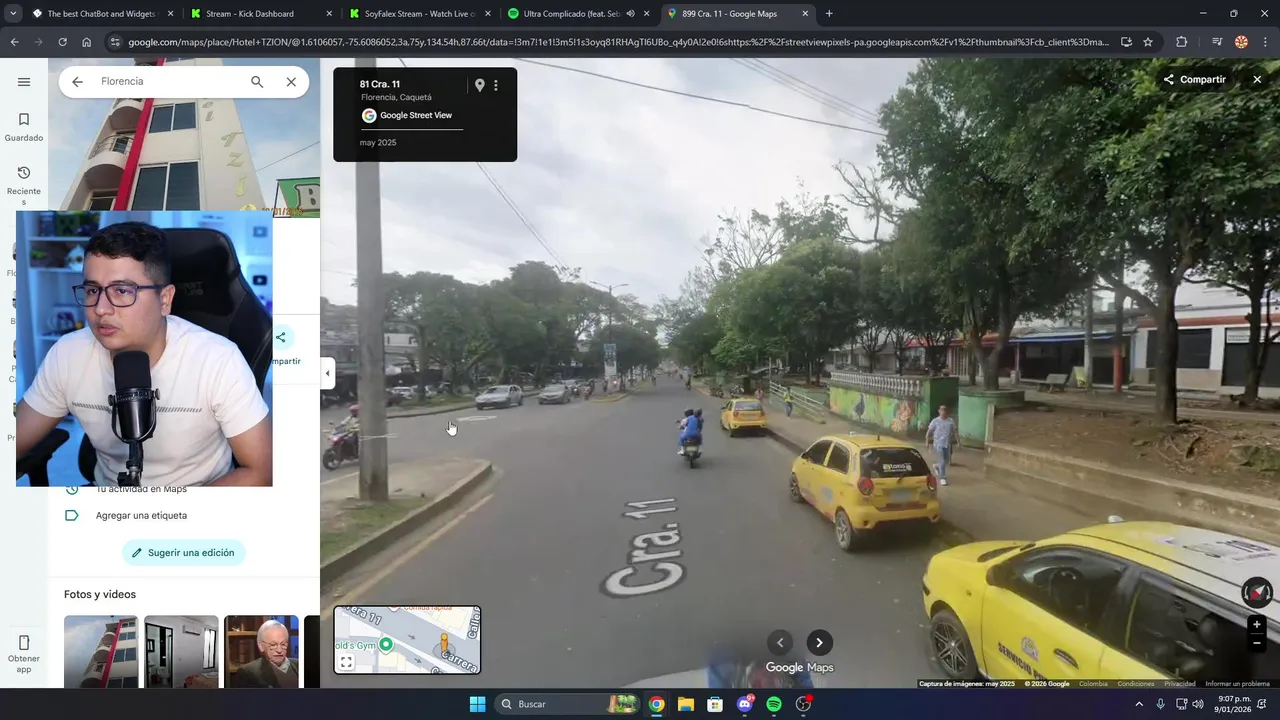Open clock and date 9:07 p.m.
This screenshot has width=1280, height=720.
pyautogui.click(x=1234, y=704)
